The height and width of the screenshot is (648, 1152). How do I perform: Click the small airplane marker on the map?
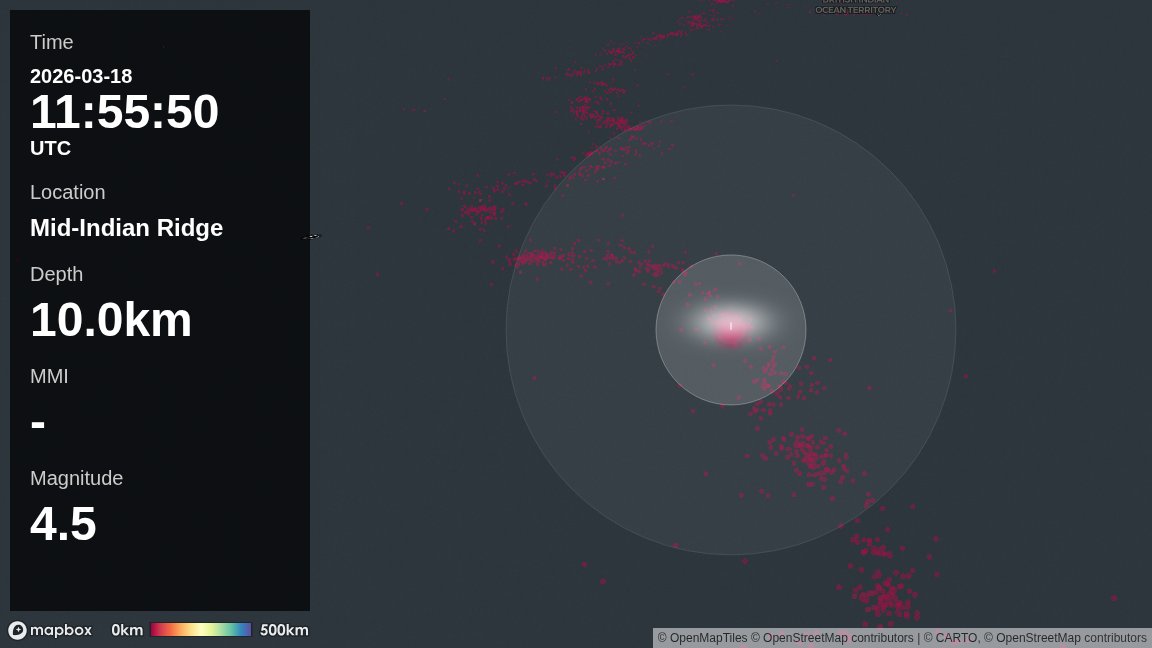point(312,236)
